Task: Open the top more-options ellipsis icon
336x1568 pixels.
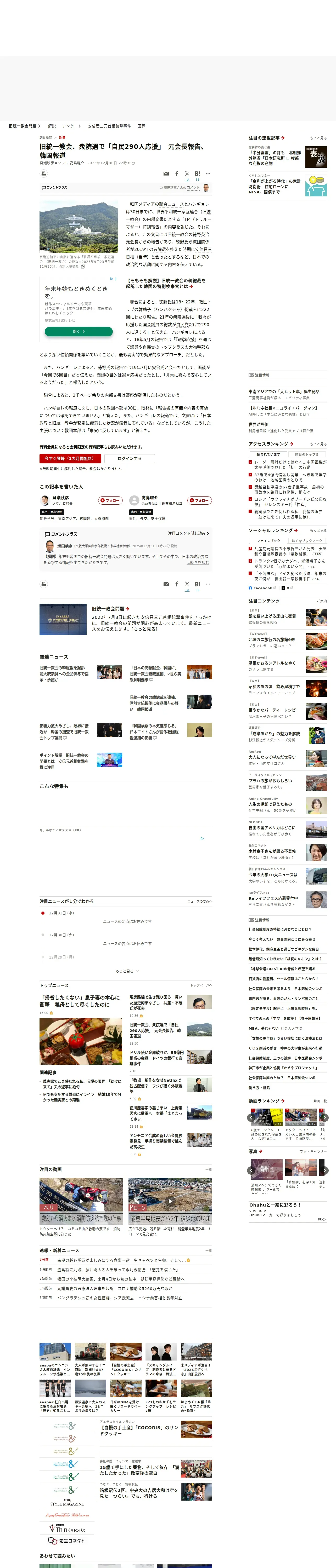Action: [x=208, y=174]
